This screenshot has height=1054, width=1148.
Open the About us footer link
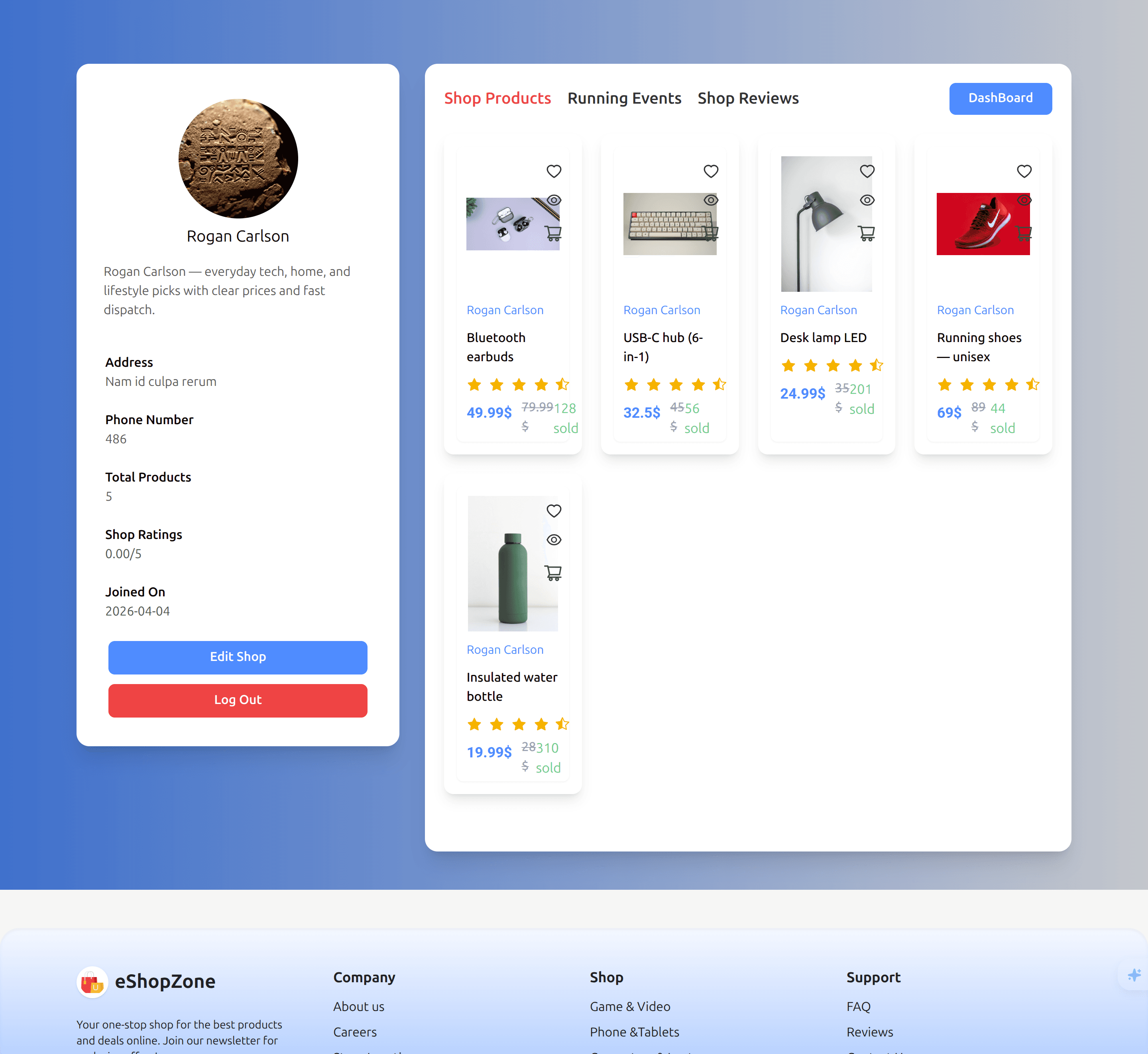[359, 1006]
